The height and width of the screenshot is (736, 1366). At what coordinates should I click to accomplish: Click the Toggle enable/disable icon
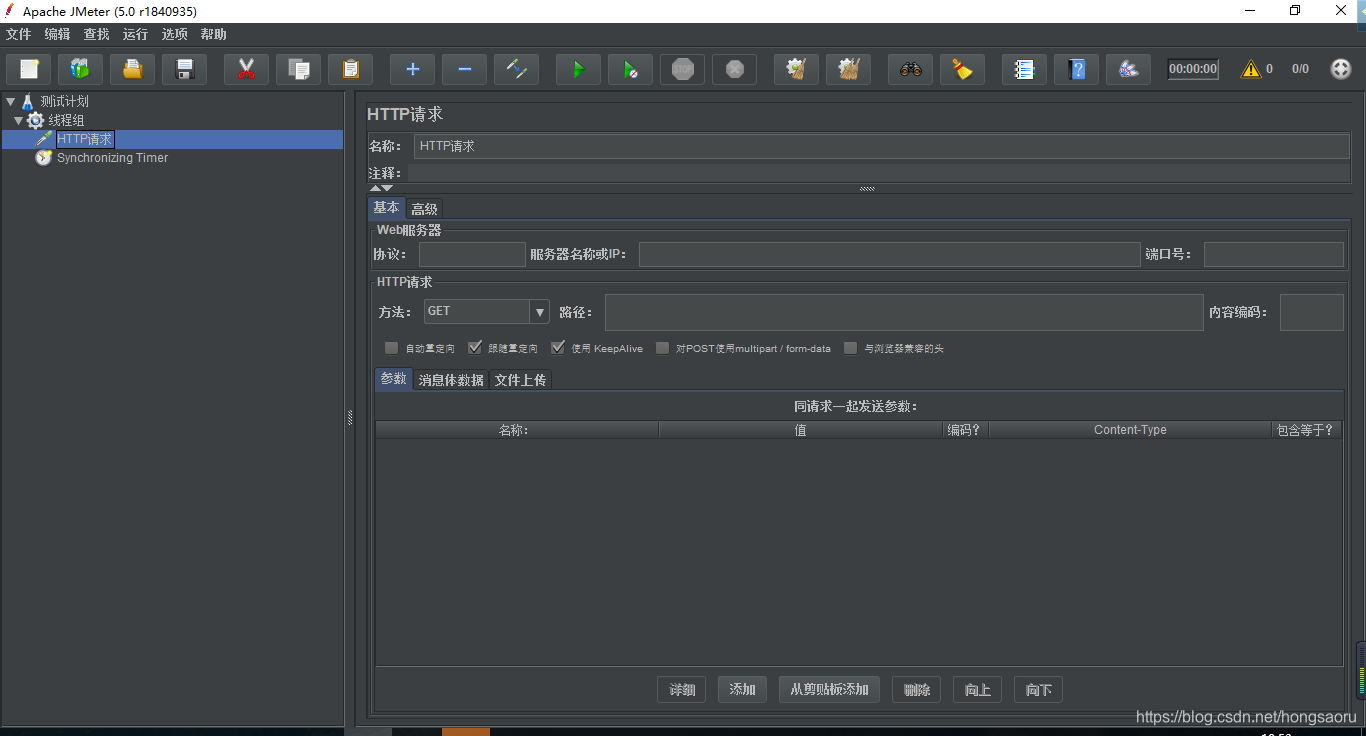pyautogui.click(x=517, y=69)
